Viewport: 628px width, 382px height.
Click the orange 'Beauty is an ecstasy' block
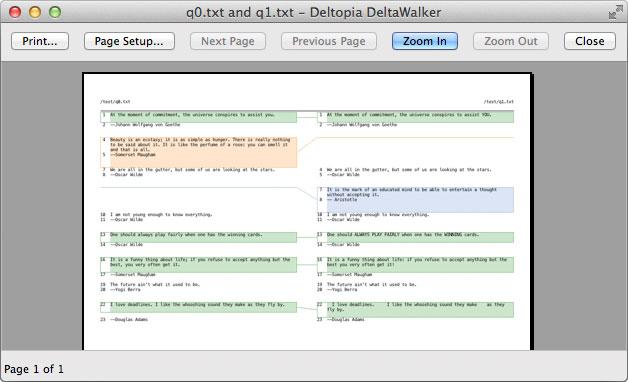(199, 152)
